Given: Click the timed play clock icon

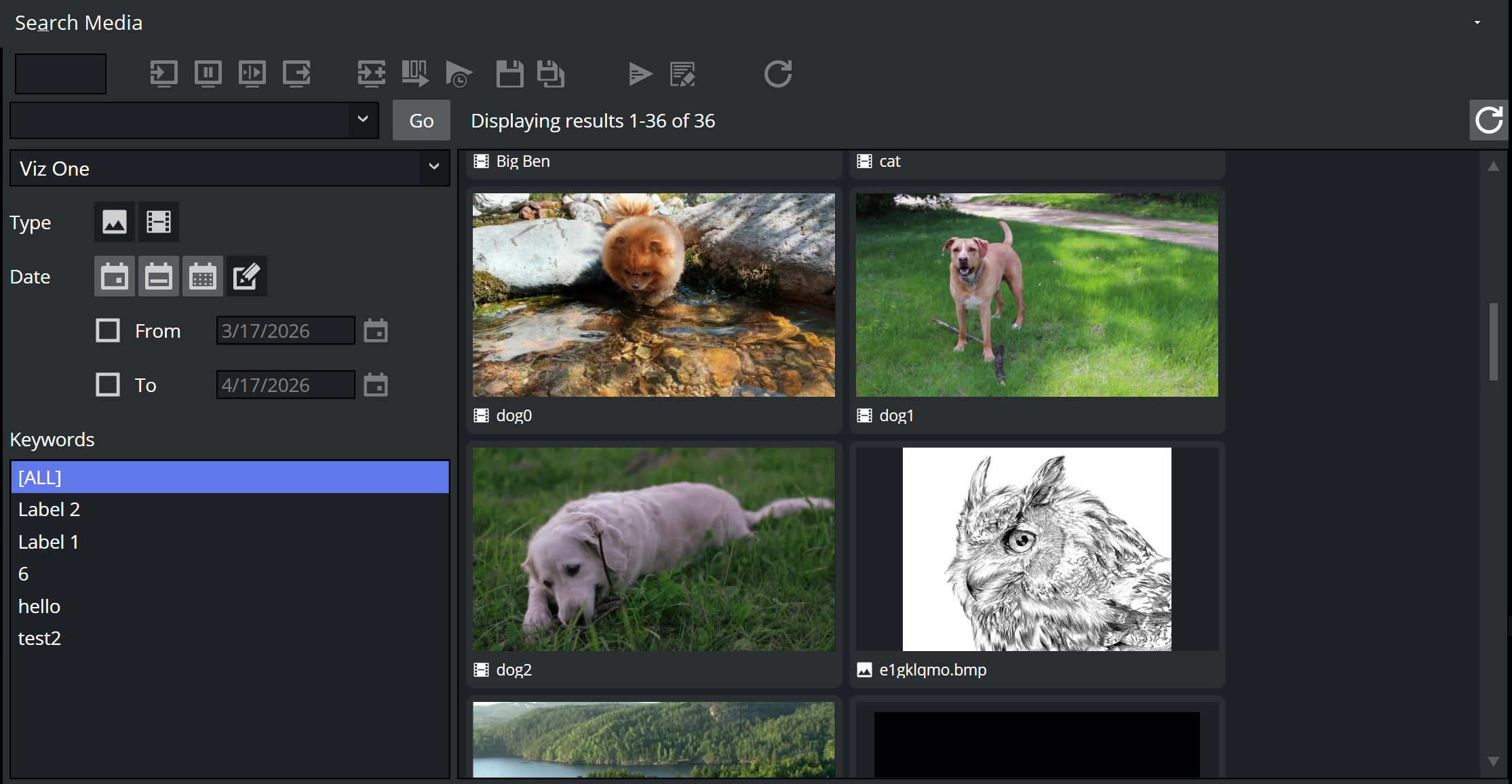Looking at the screenshot, I should pyautogui.click(x=459, y=73).
